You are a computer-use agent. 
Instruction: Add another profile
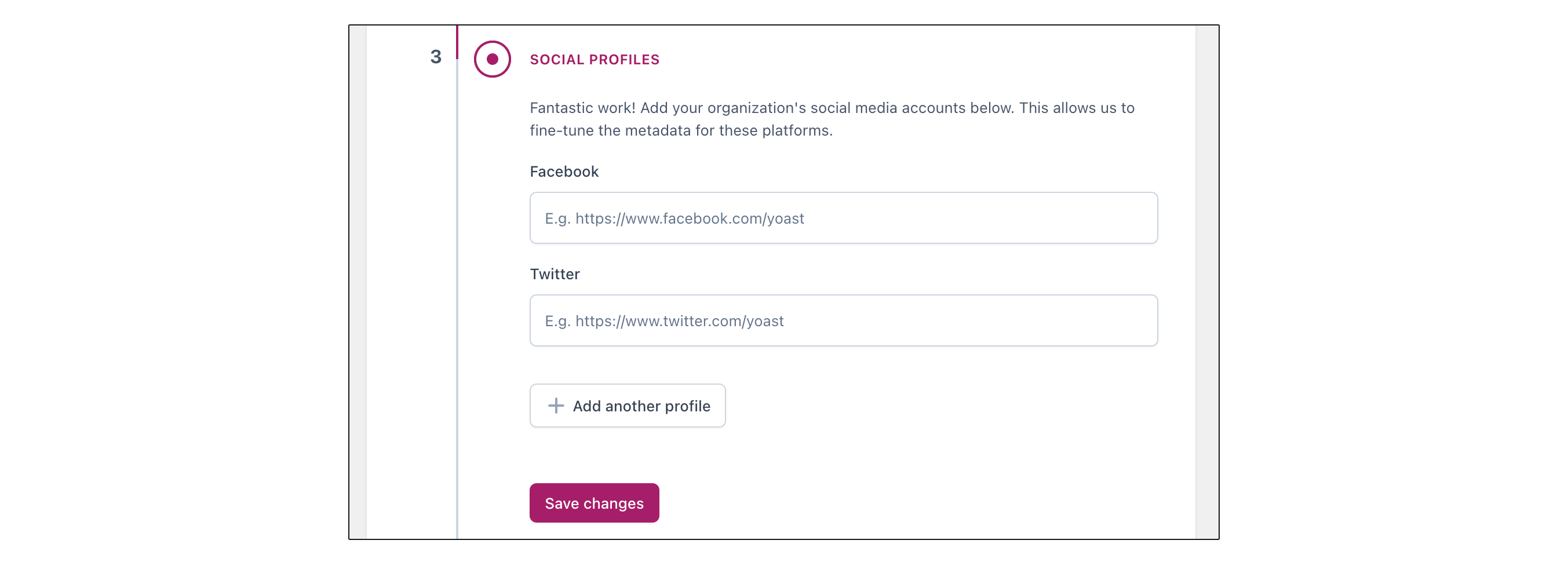click(x=627, y=406)
